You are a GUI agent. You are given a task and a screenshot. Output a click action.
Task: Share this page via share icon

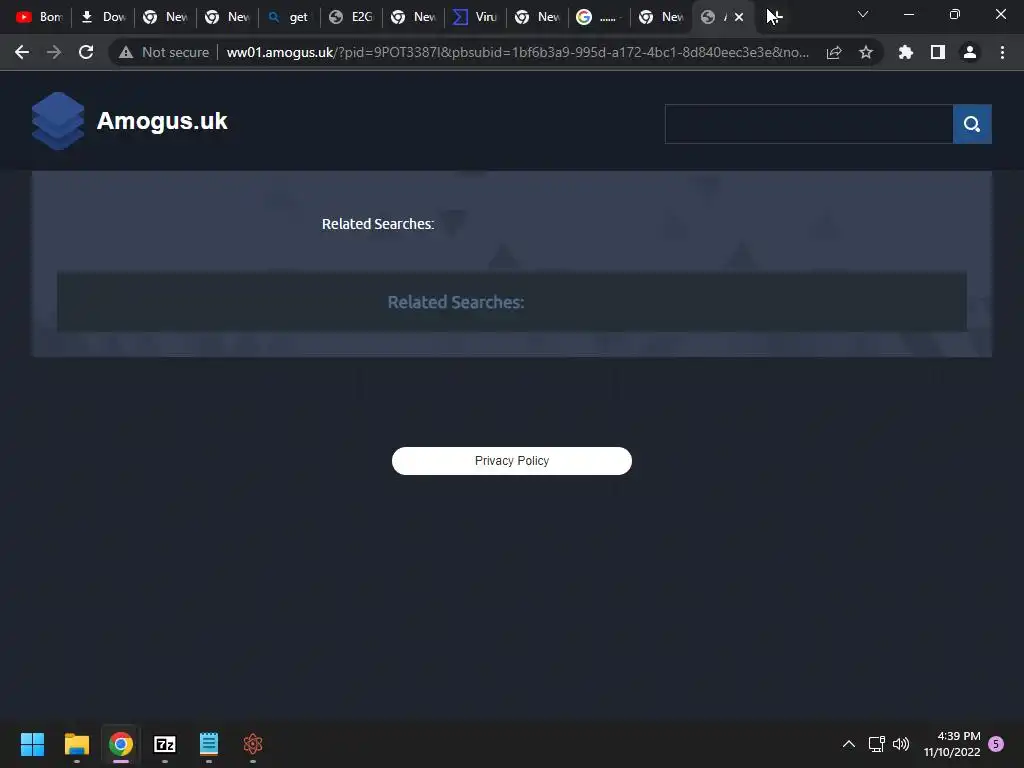(x=834, y=52)
